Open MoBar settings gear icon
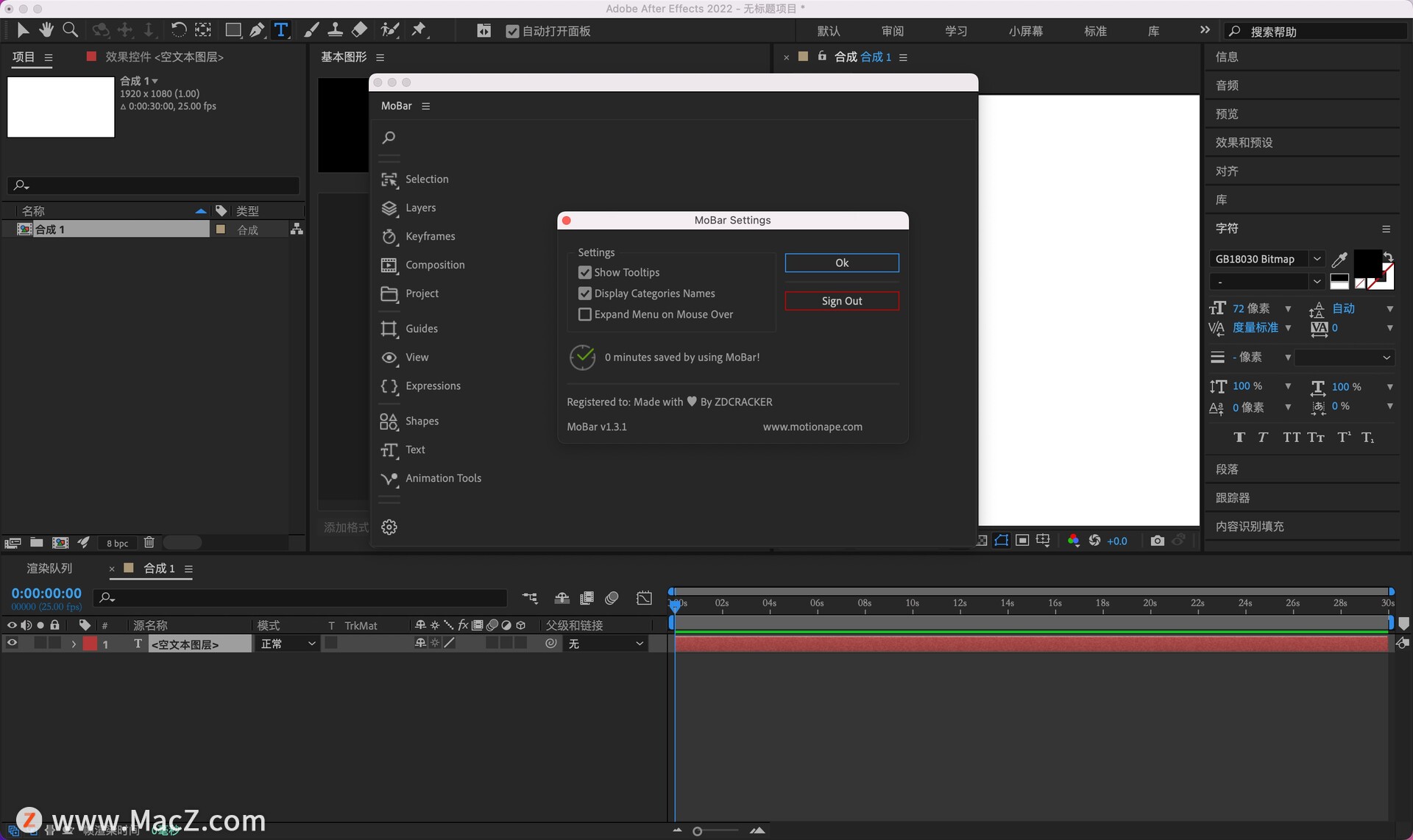 (389, 527)
